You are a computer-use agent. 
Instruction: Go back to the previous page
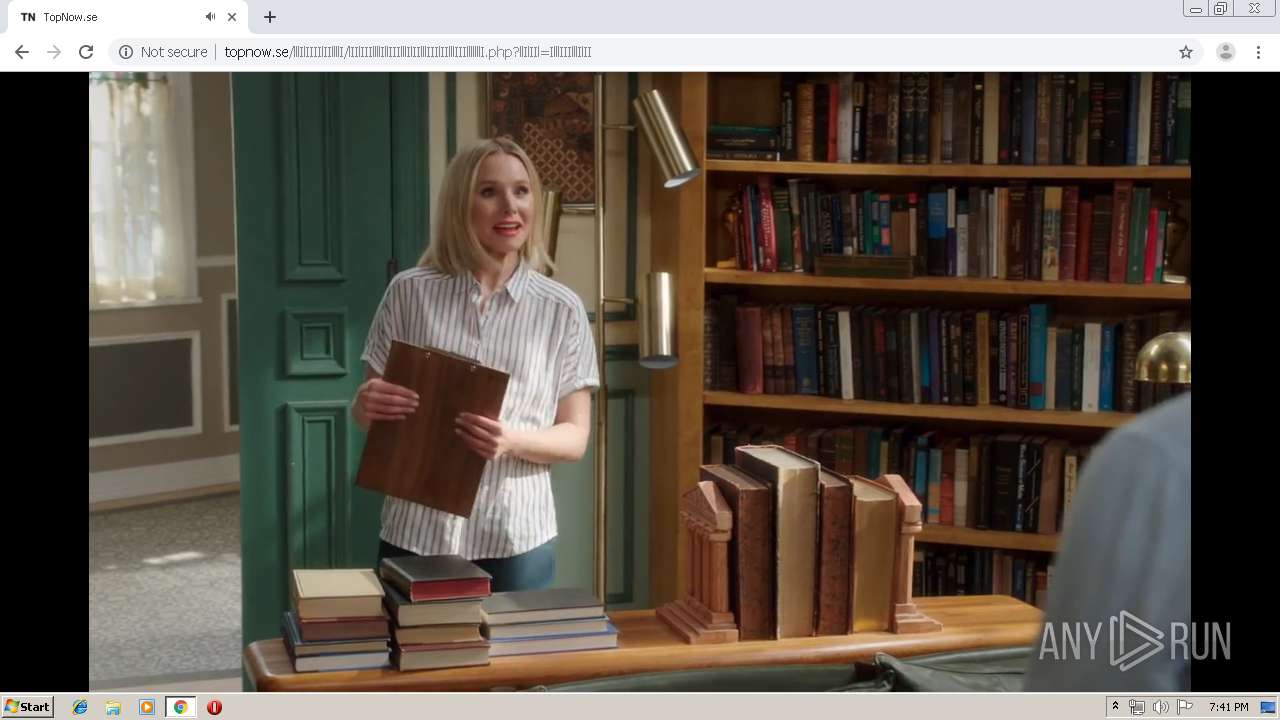click(x=22, y=52)
